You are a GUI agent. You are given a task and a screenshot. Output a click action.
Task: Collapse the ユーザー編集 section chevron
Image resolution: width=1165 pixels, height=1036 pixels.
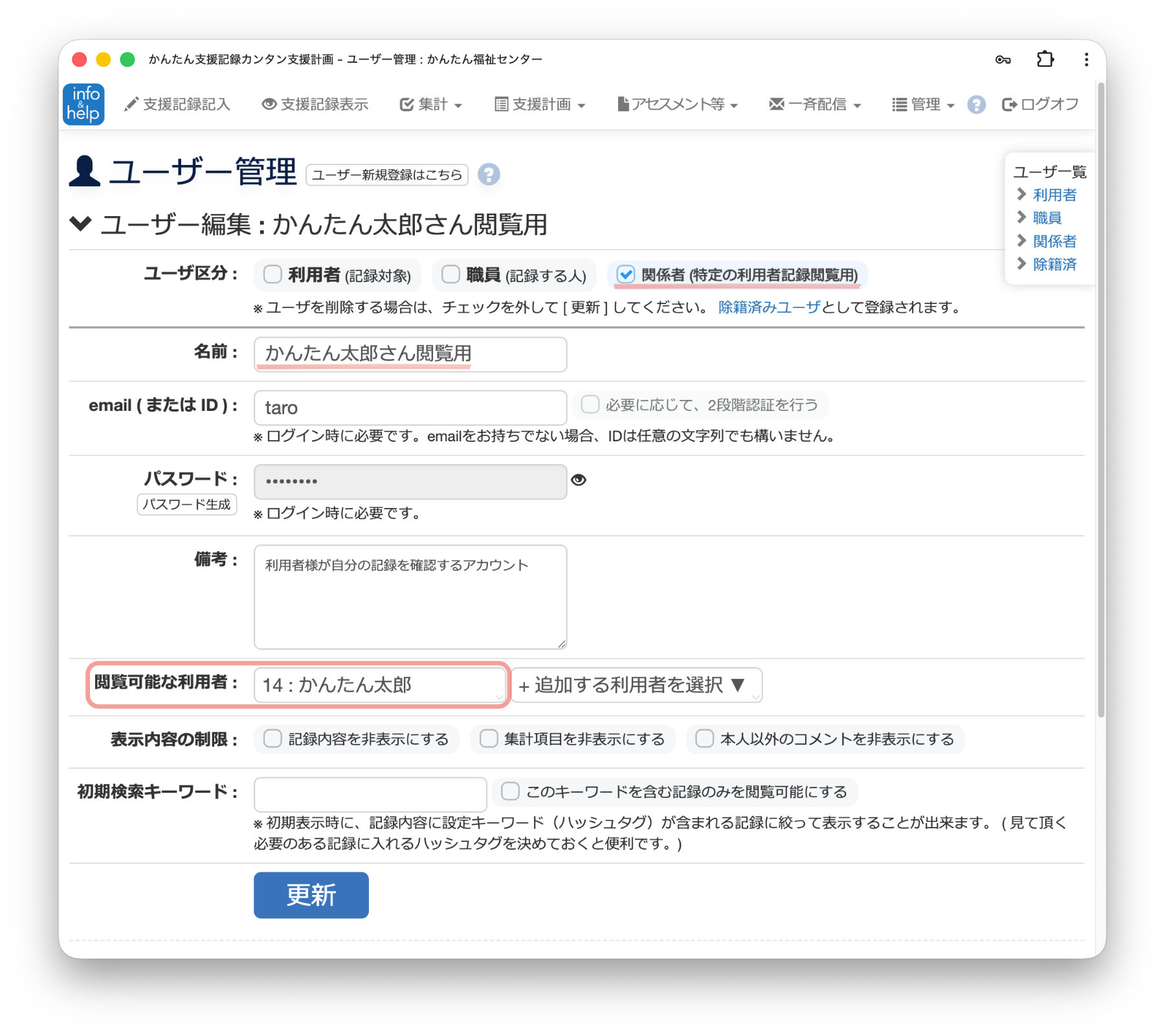pyautogui.click(x=81, y=223)
